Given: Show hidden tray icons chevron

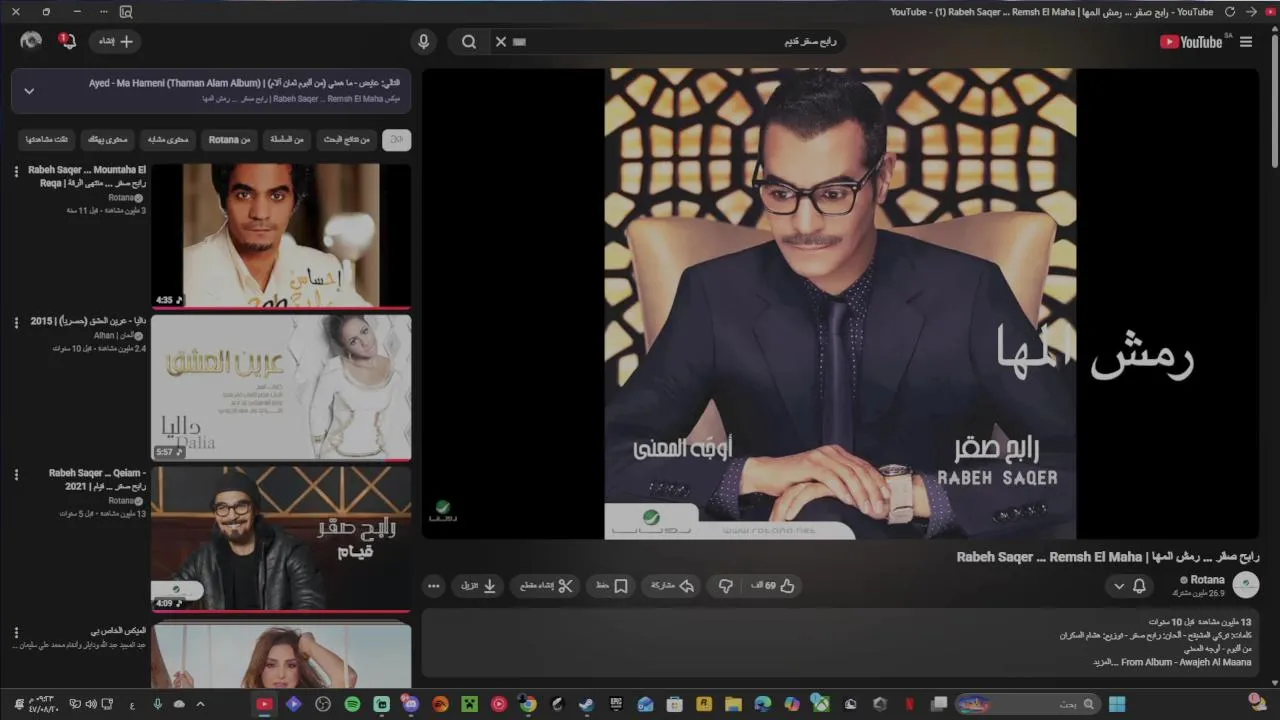Looking at the screenshot, I should [x=200, y=704].
